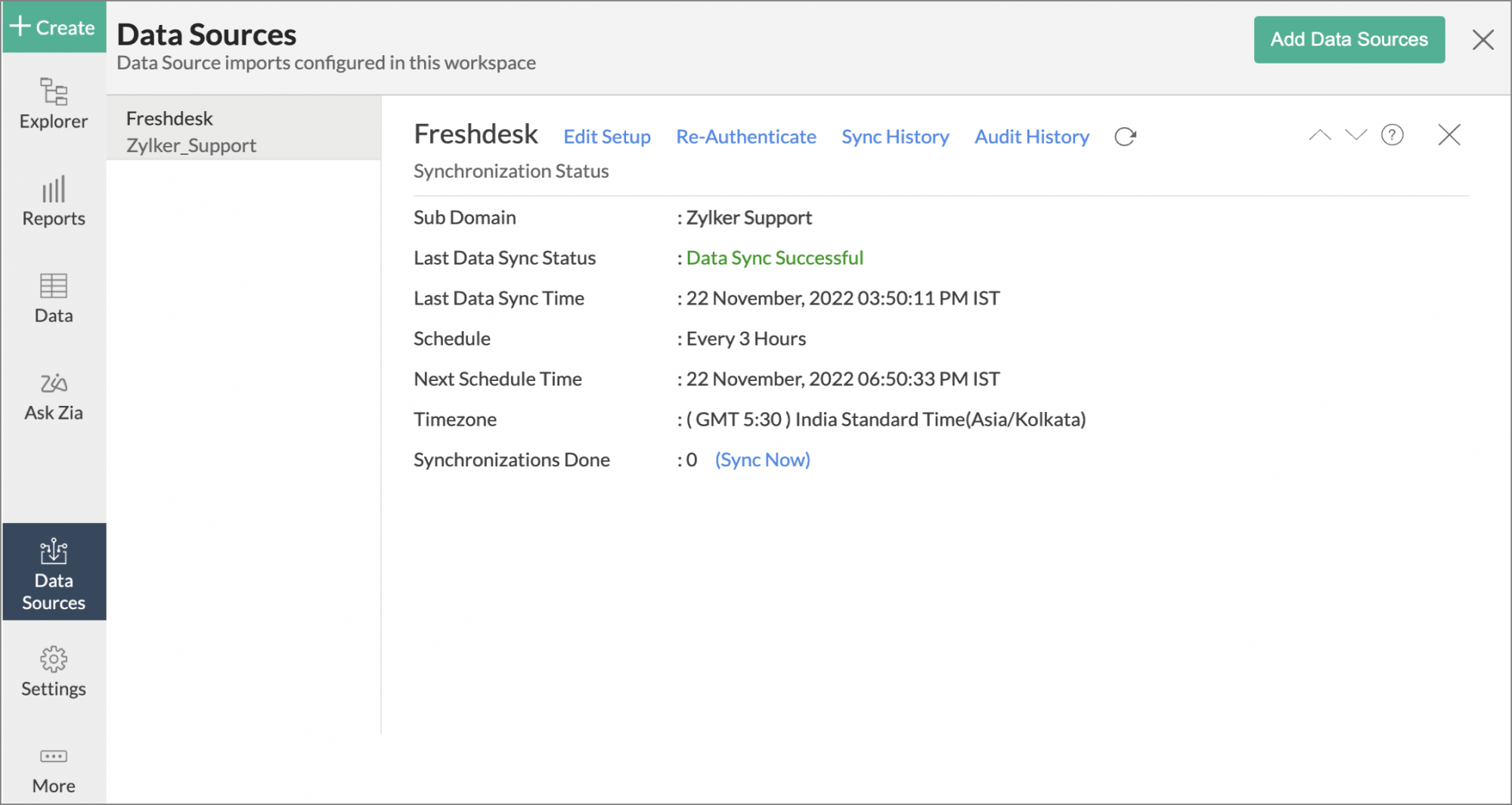Switch to the Sync History view
The width and height of the screenshot is (1512, 805).
pyautogui.click(x=895, y=137)
